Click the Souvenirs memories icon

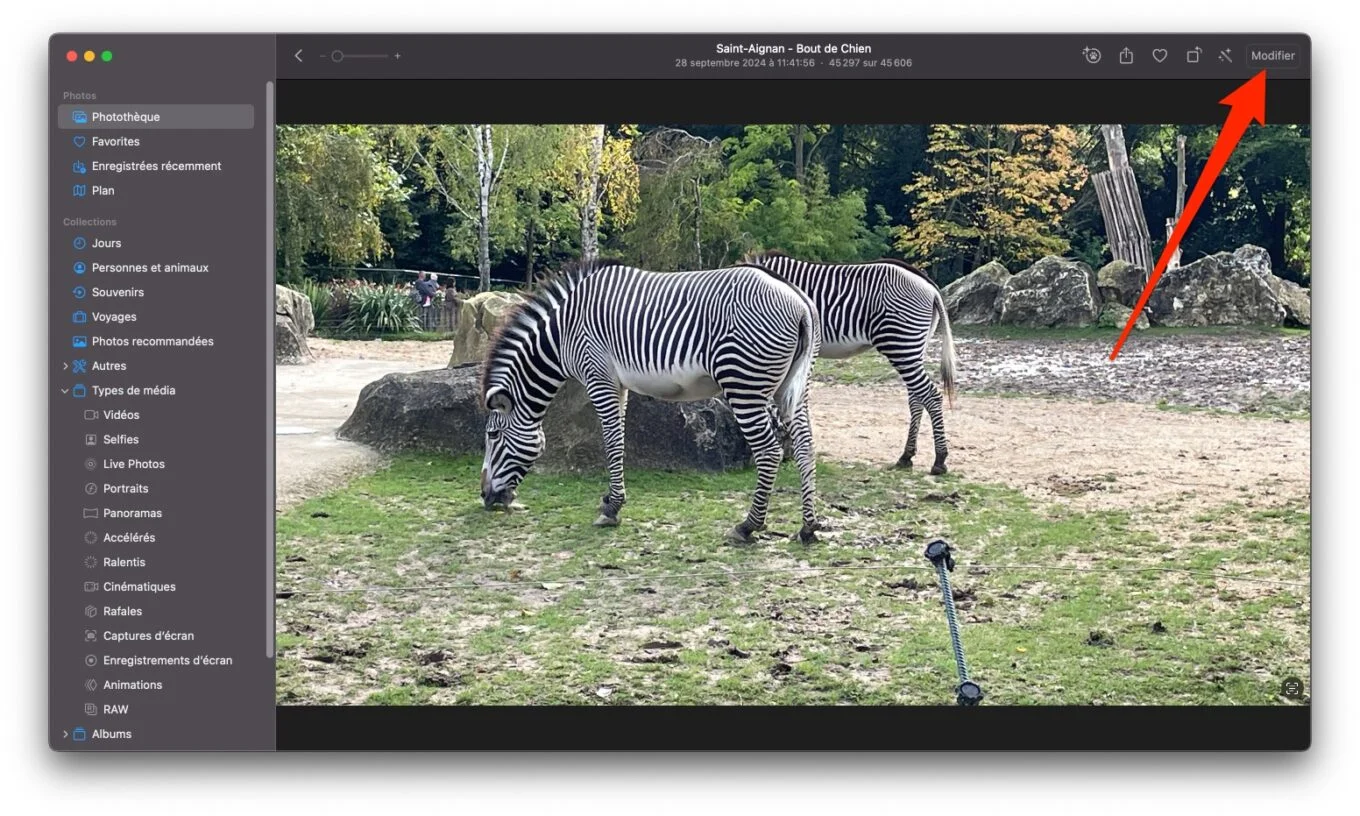point(80,292)
